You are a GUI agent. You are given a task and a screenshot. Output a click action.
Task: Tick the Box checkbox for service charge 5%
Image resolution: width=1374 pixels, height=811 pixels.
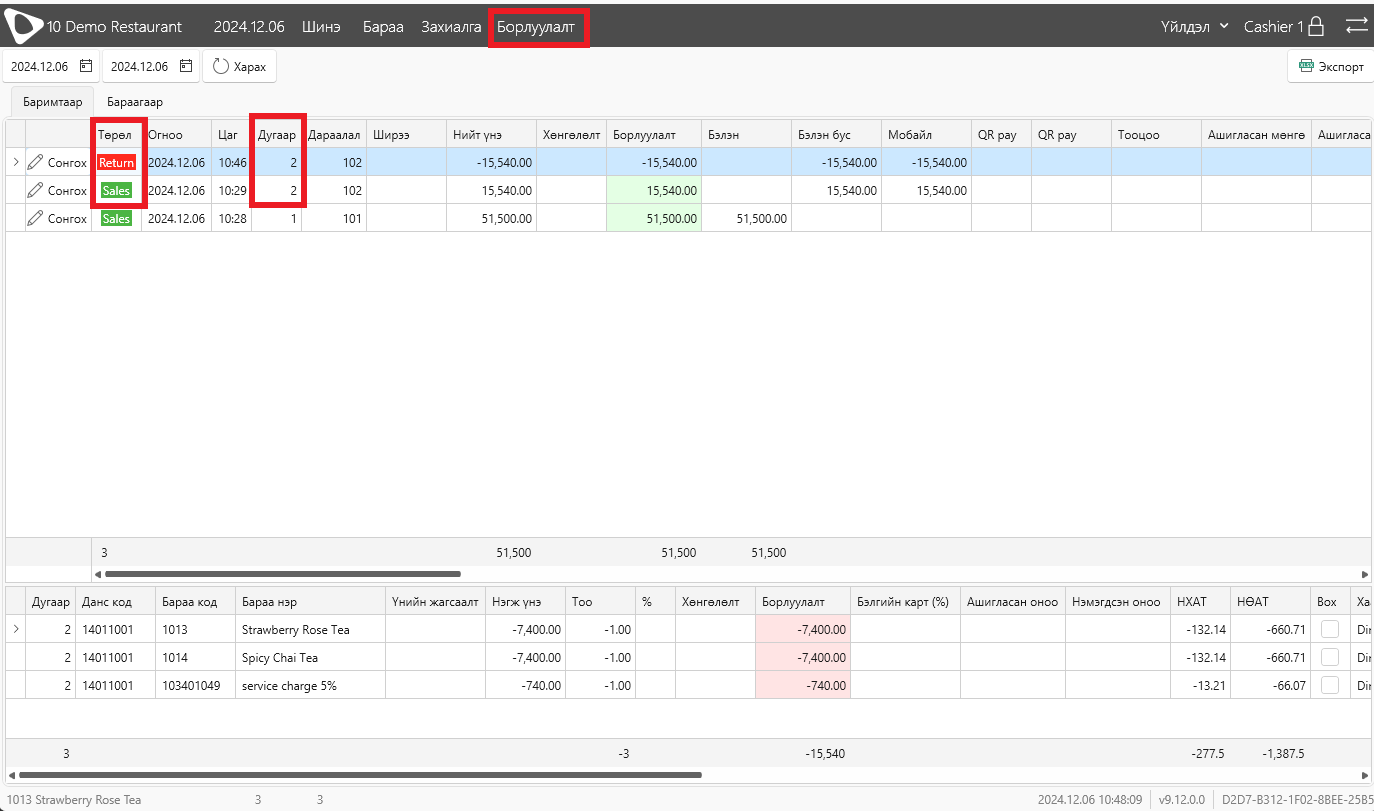[1330, 685]
